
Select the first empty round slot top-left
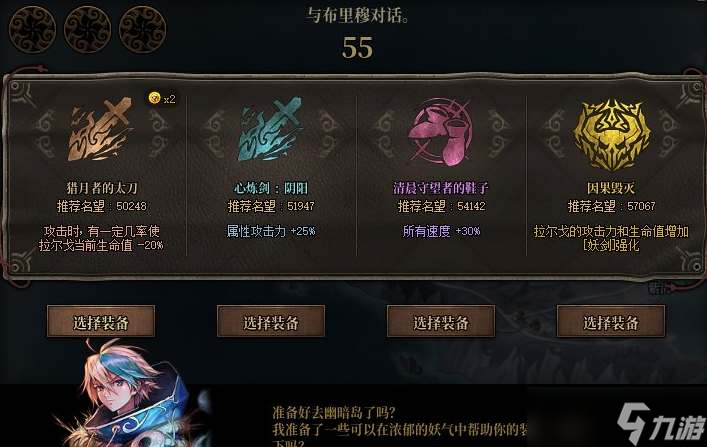pyautogui.click(x=32, y=29)
